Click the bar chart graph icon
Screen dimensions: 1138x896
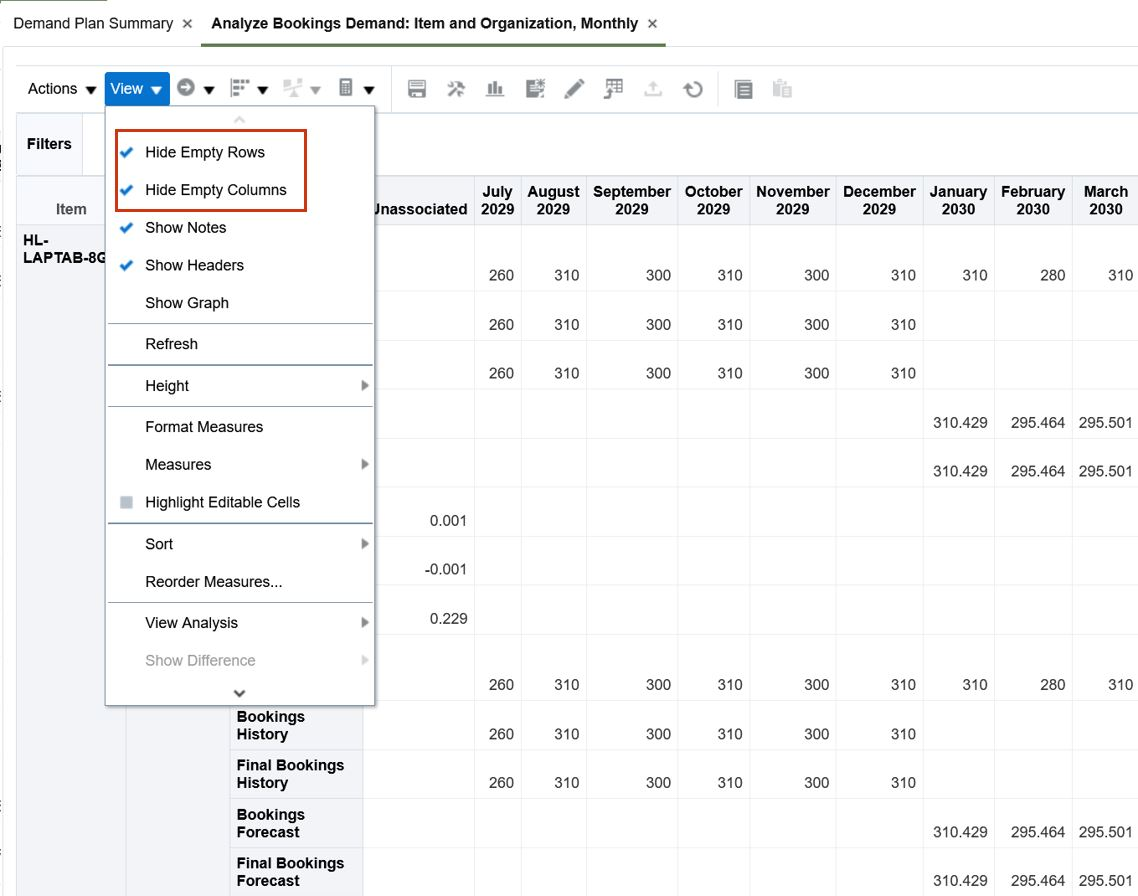tap(495, 89)
